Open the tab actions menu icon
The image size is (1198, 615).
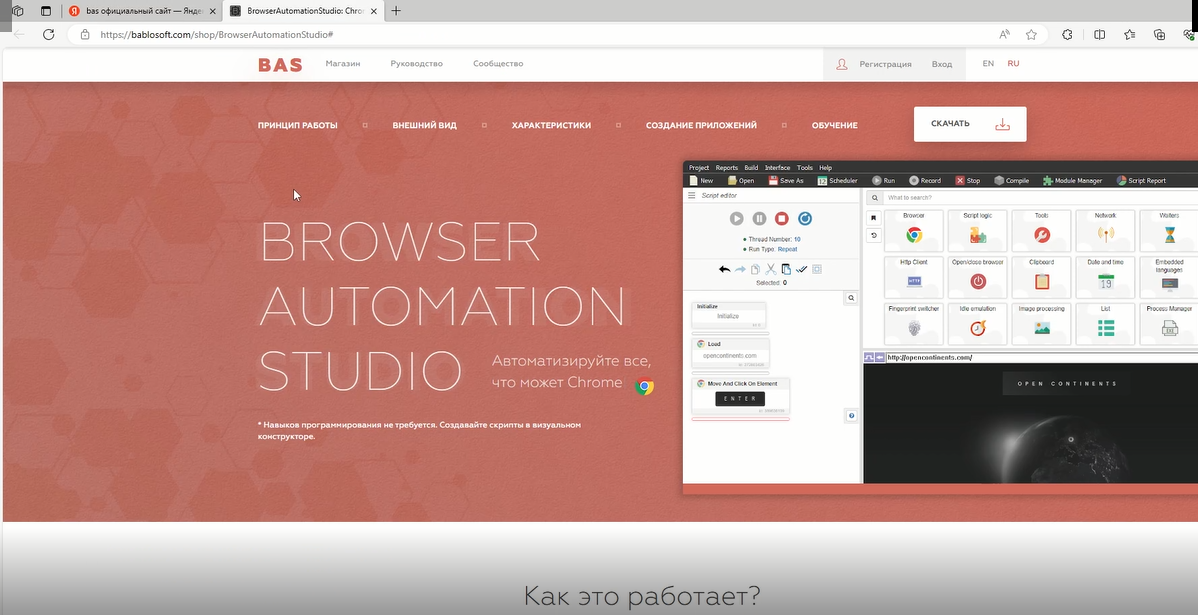pos(46,11)
